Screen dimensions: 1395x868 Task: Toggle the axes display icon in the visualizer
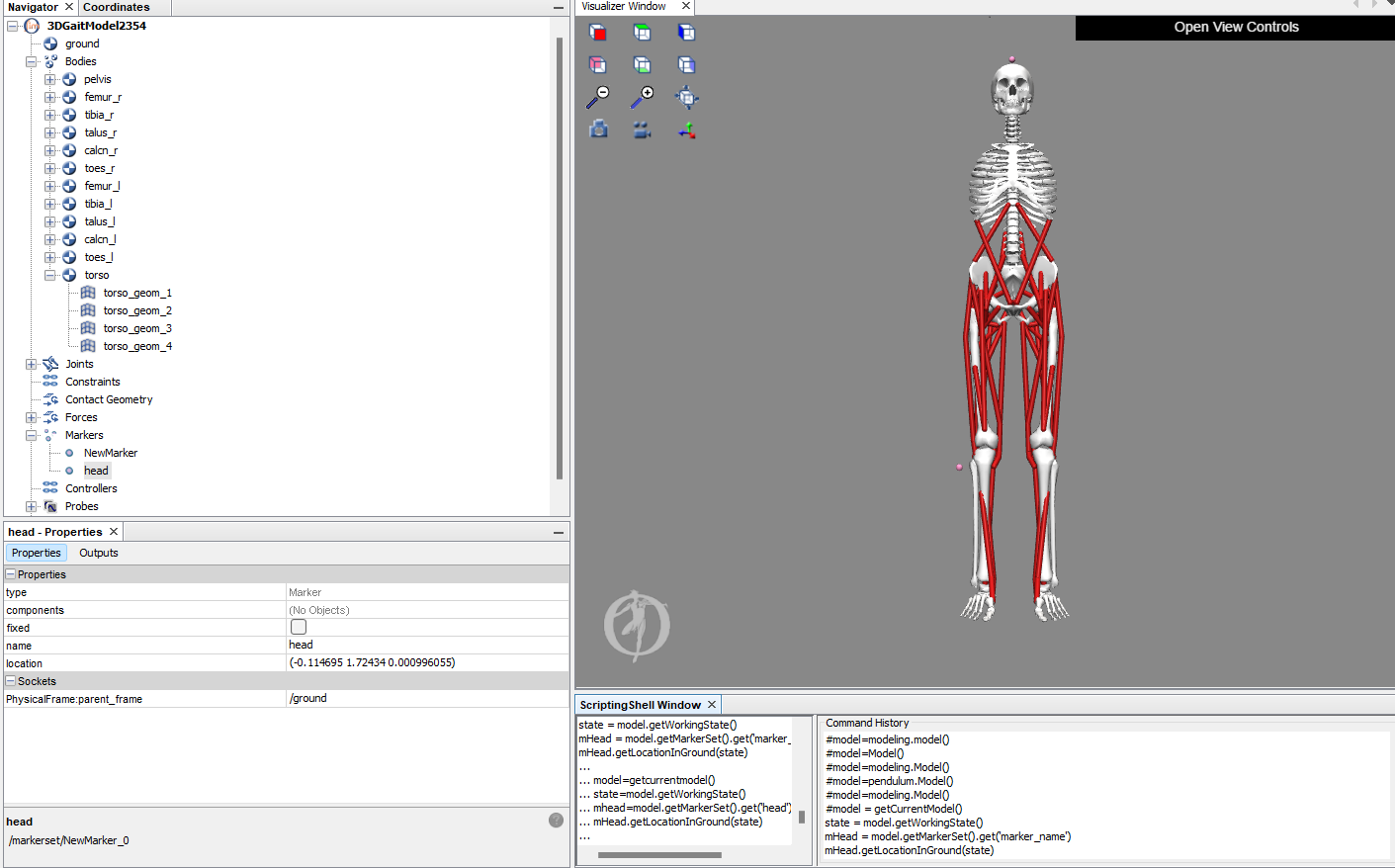(686, 130)
